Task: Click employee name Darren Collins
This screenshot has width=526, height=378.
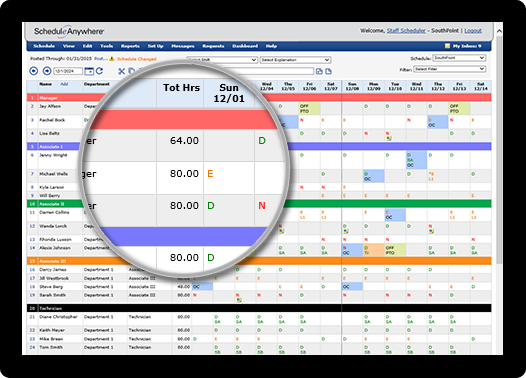Action: tap(54, 212)
